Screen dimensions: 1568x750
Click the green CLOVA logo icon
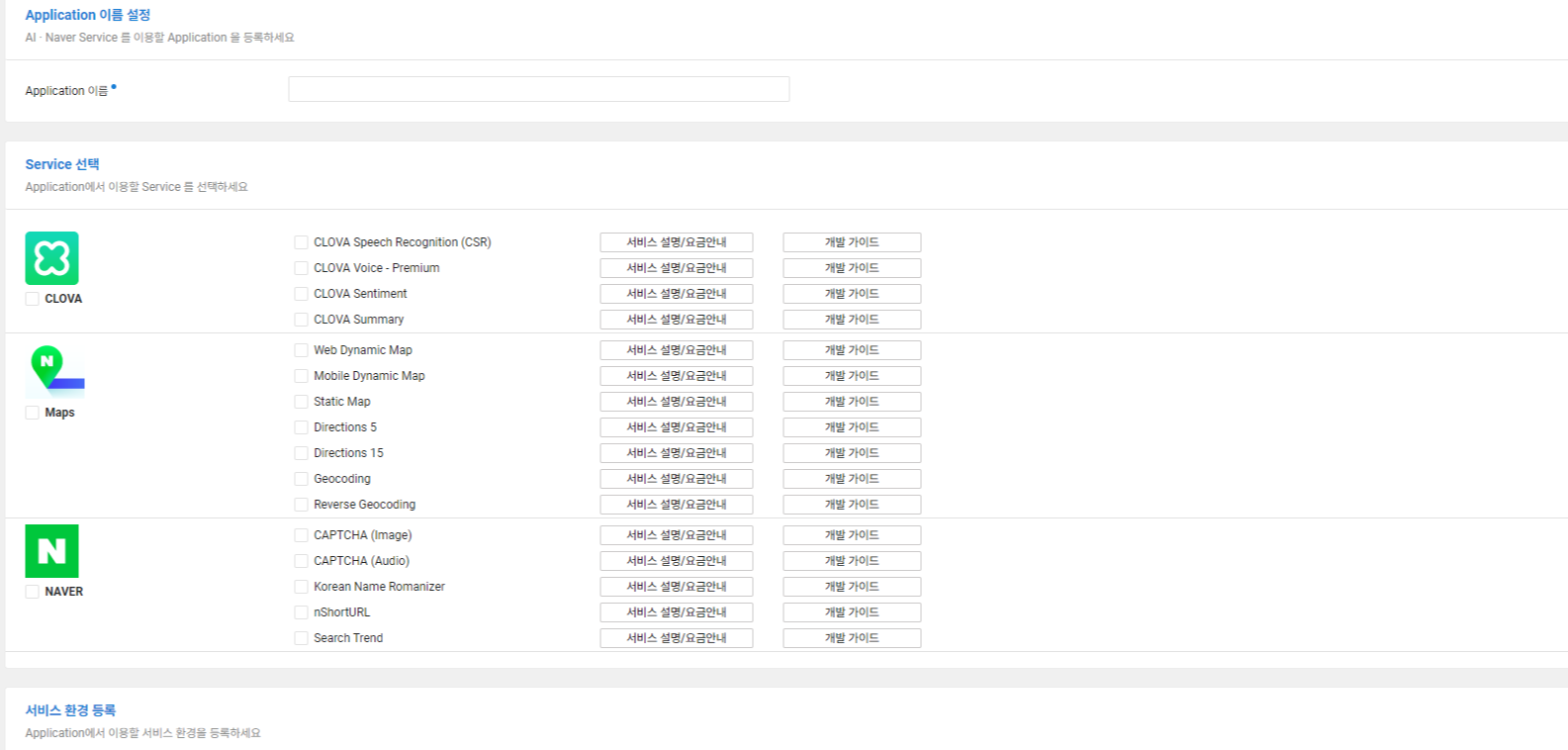coord(51,258)
